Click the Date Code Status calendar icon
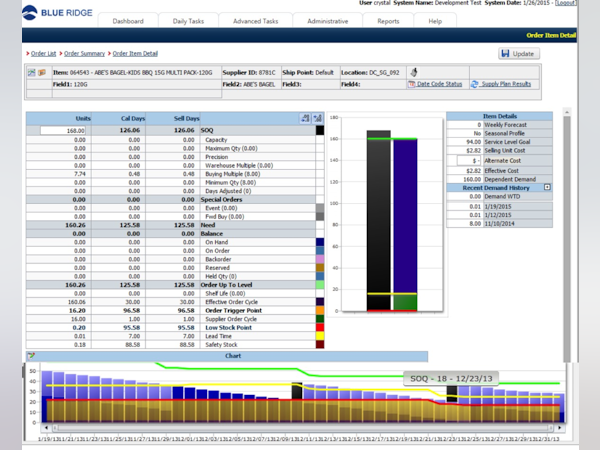The width and height of the screenshot is (600, 450). point(411,84)
